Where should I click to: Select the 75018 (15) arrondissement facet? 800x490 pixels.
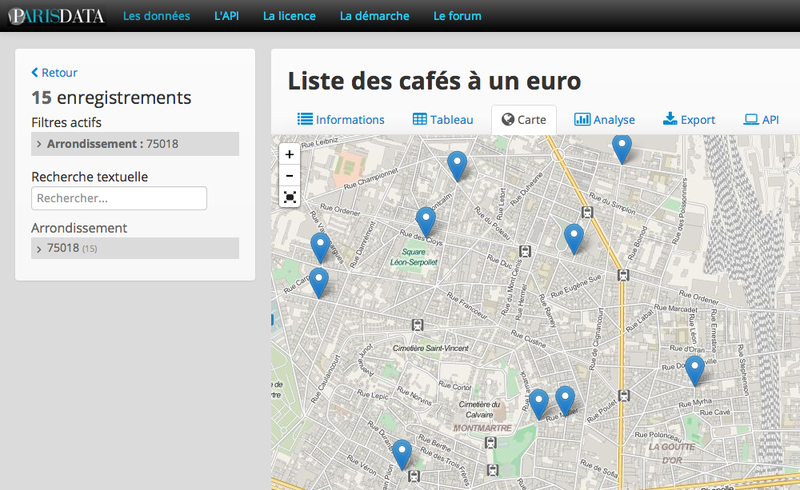point(135,248)
